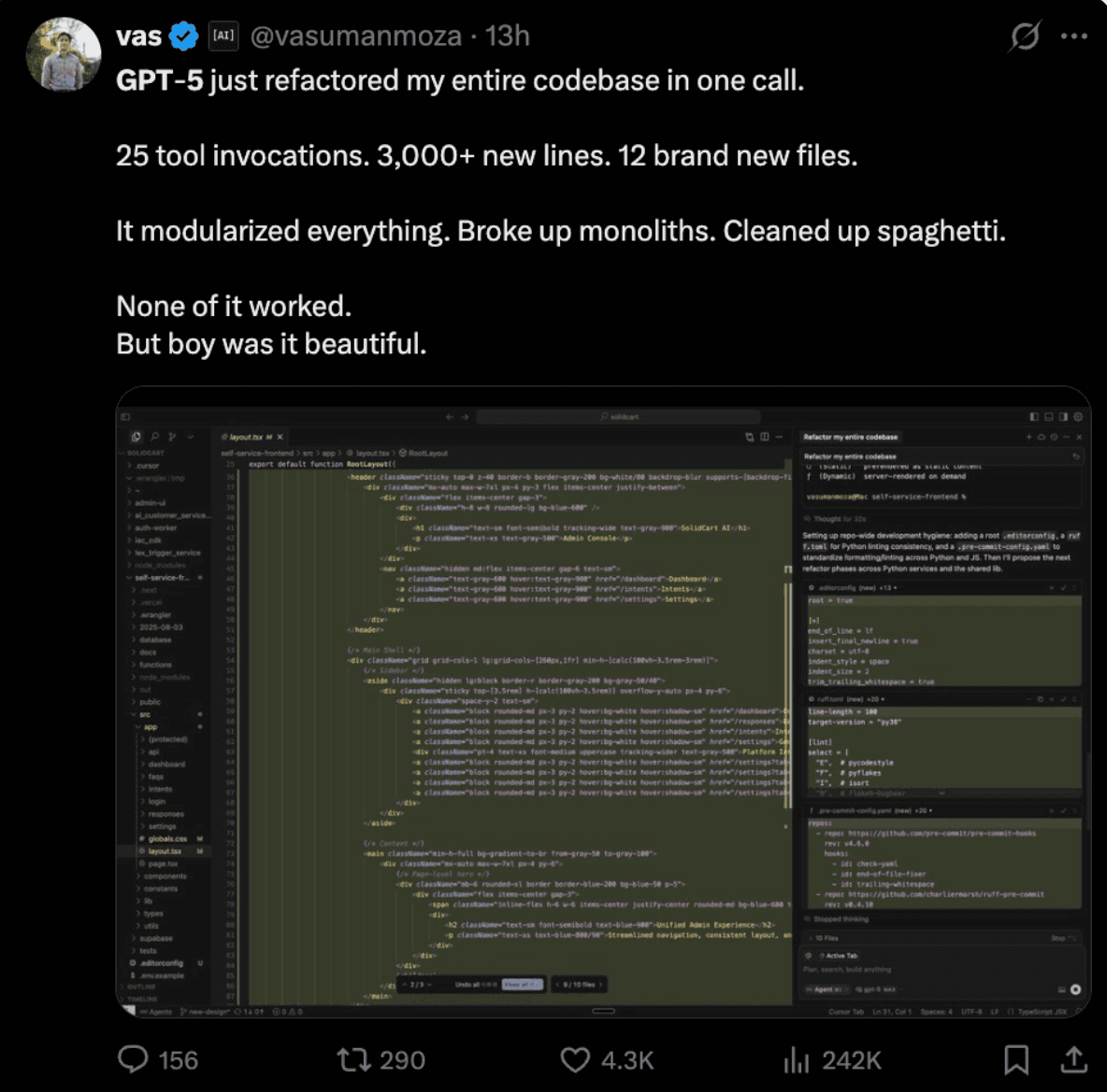Toggle the bottom panel layout icon
The height and width of the screenshot is (1092, 1107).
tap(1048, 416)
